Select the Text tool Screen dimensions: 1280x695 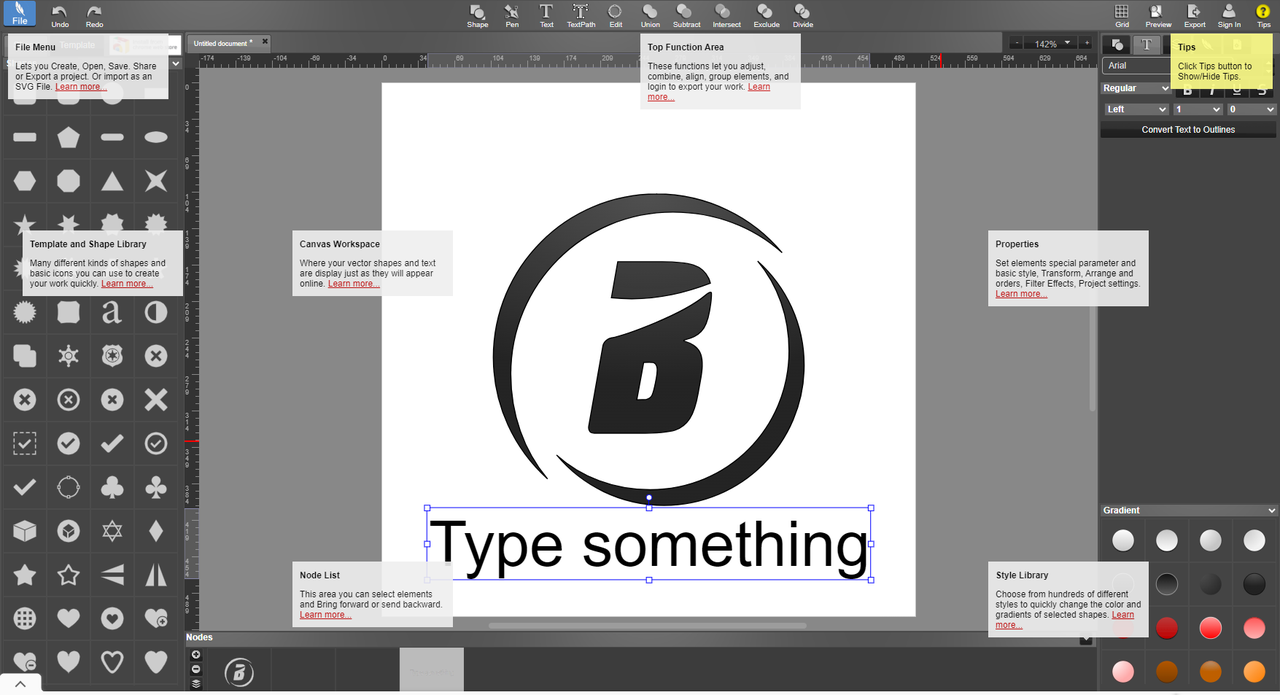(546, 15)
